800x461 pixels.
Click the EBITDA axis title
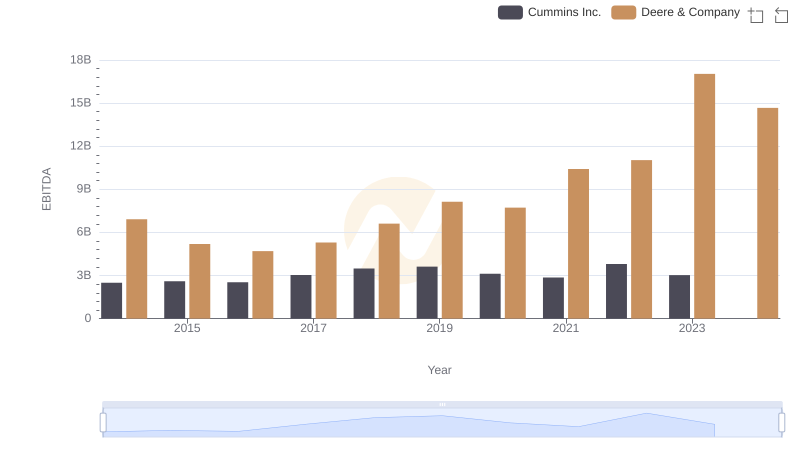[46, 189]
